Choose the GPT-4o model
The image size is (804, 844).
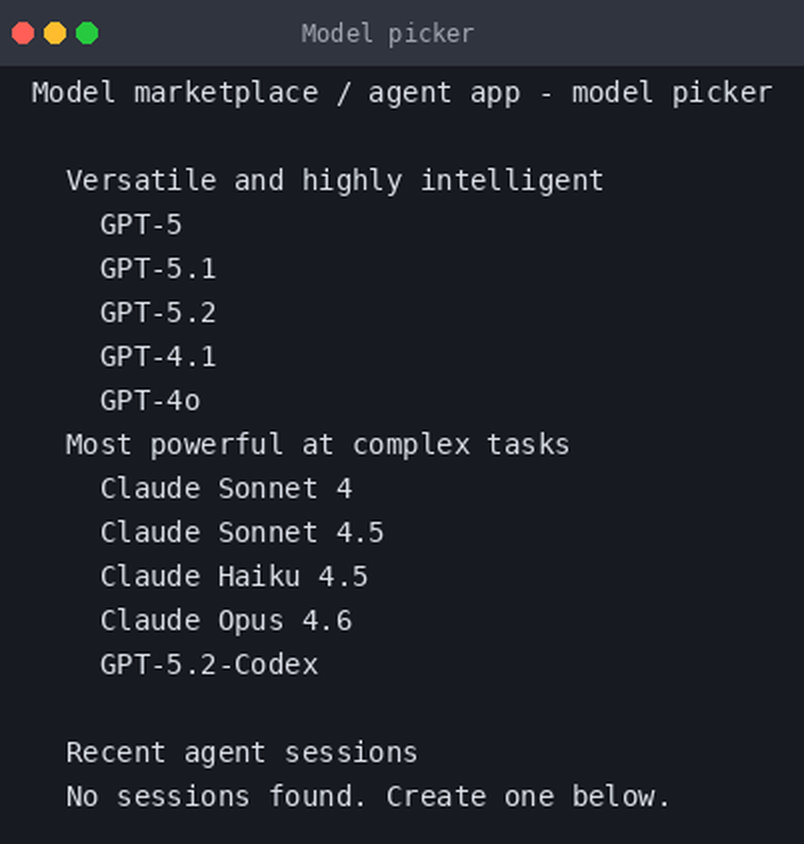click(150, 400)
